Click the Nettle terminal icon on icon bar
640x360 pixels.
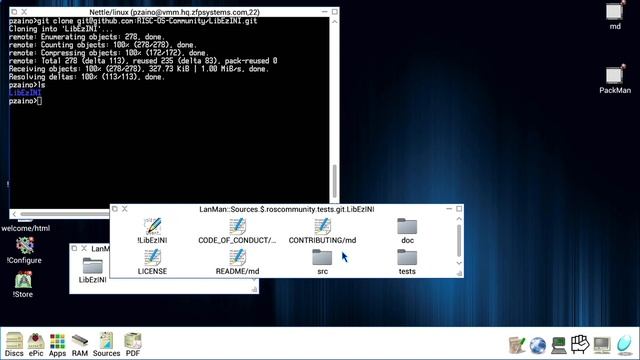click(558, 345)
